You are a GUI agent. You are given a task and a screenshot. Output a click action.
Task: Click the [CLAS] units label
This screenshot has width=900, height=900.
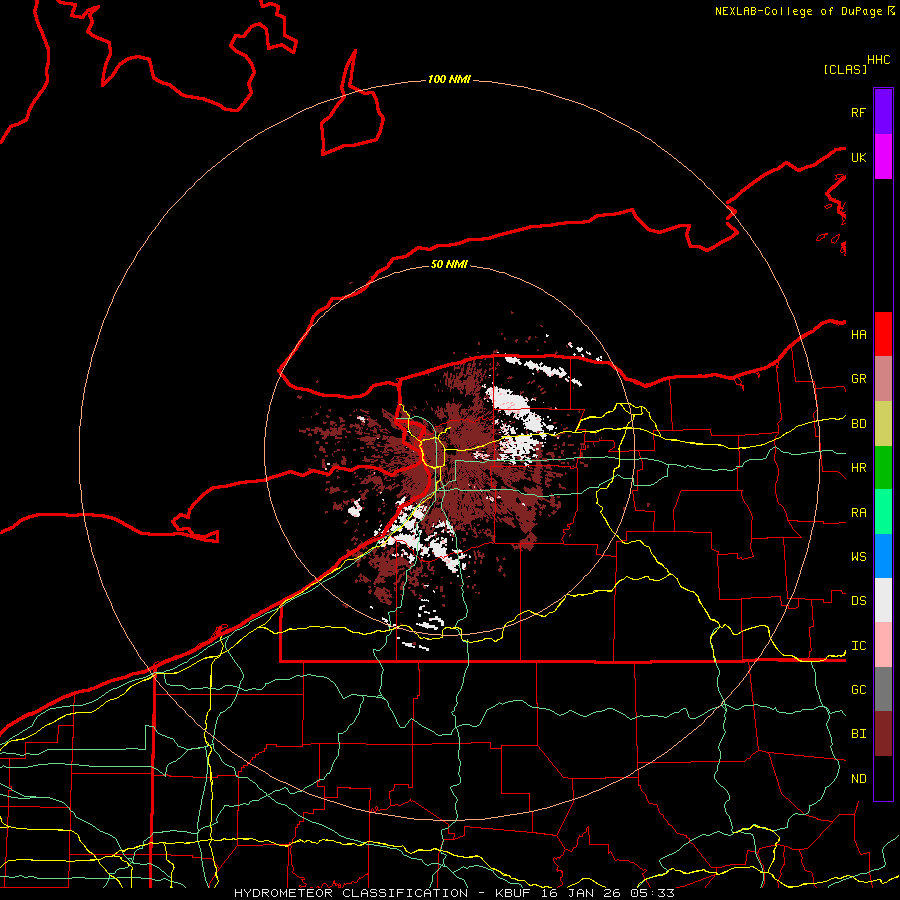pyautogui.click(x=845, y=69)
